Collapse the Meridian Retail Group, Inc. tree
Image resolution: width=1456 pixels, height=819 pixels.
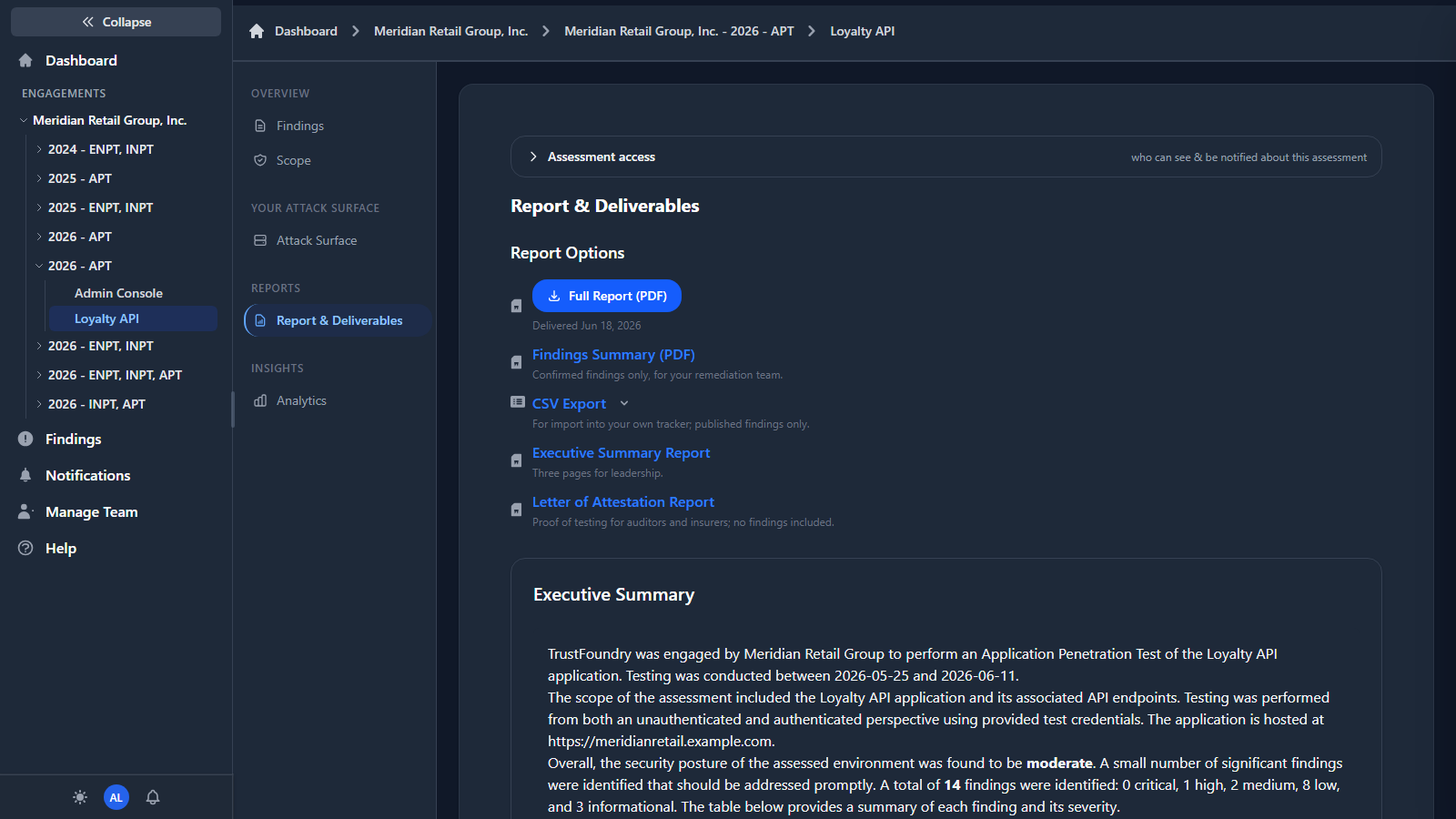tap(24, 120)
